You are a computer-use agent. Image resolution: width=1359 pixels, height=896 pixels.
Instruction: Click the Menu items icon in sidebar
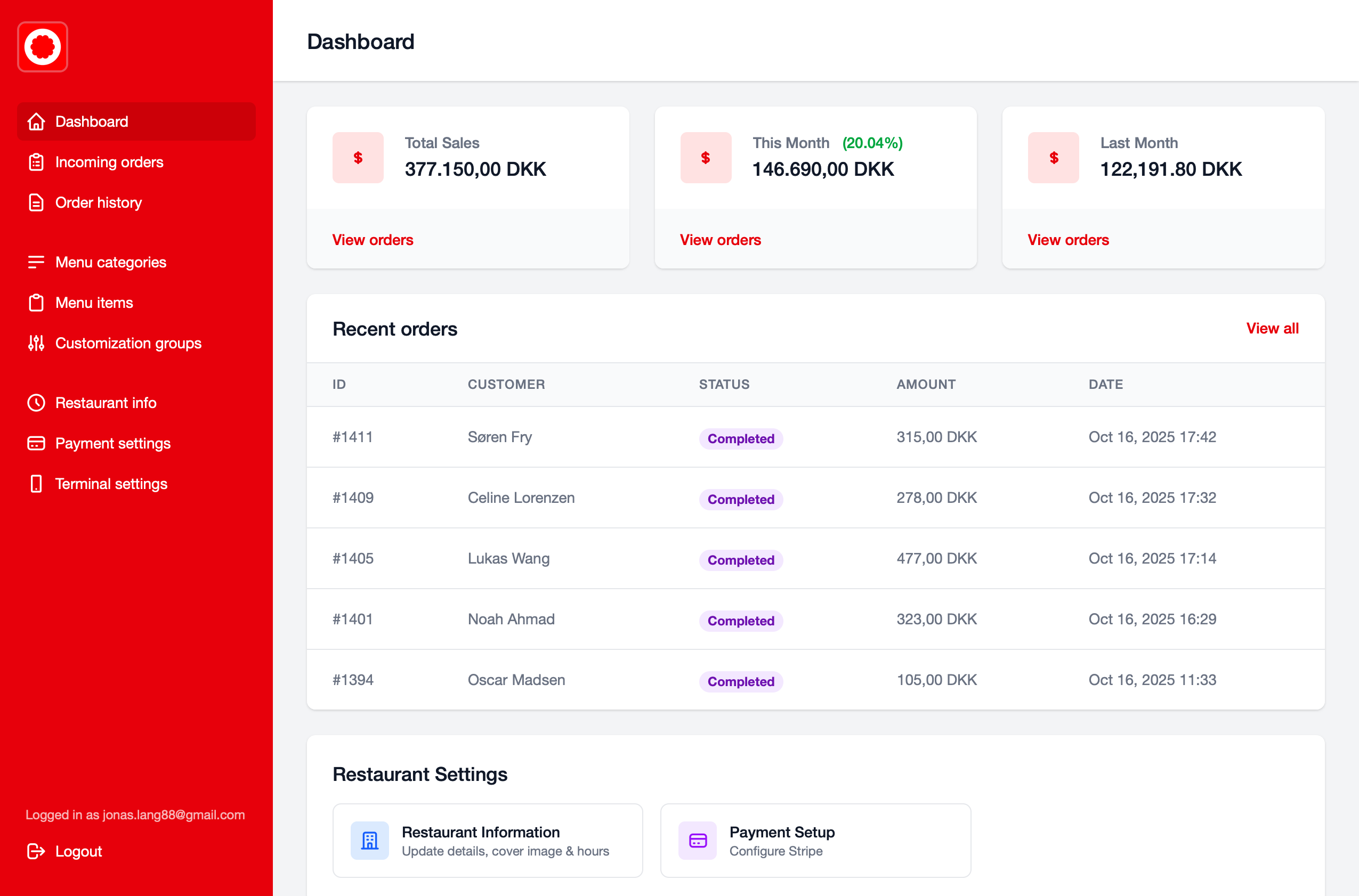click(x=36, y=302)
